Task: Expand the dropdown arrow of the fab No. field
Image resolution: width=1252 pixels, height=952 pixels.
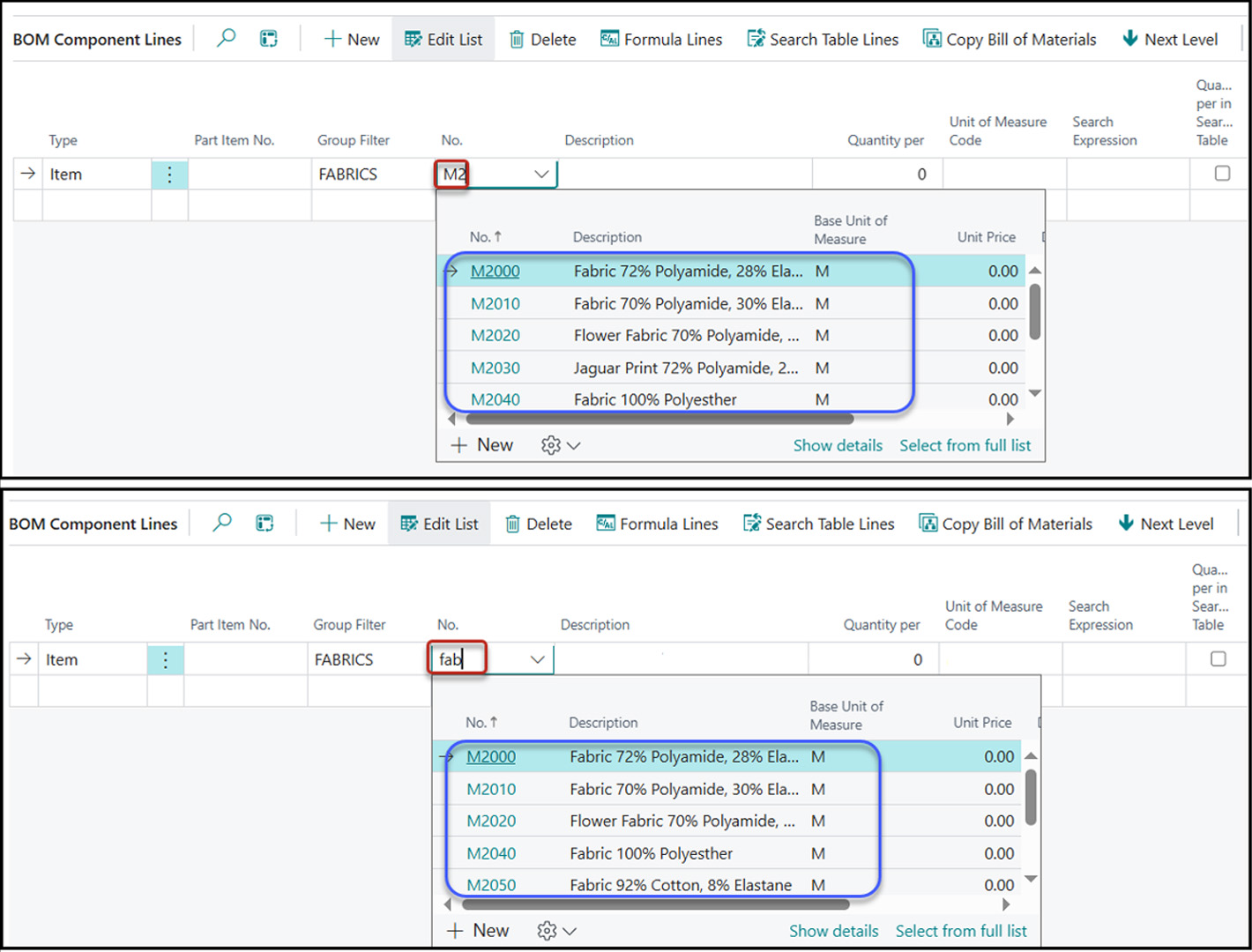Action: pyautogui.click(x=537, y=659)
